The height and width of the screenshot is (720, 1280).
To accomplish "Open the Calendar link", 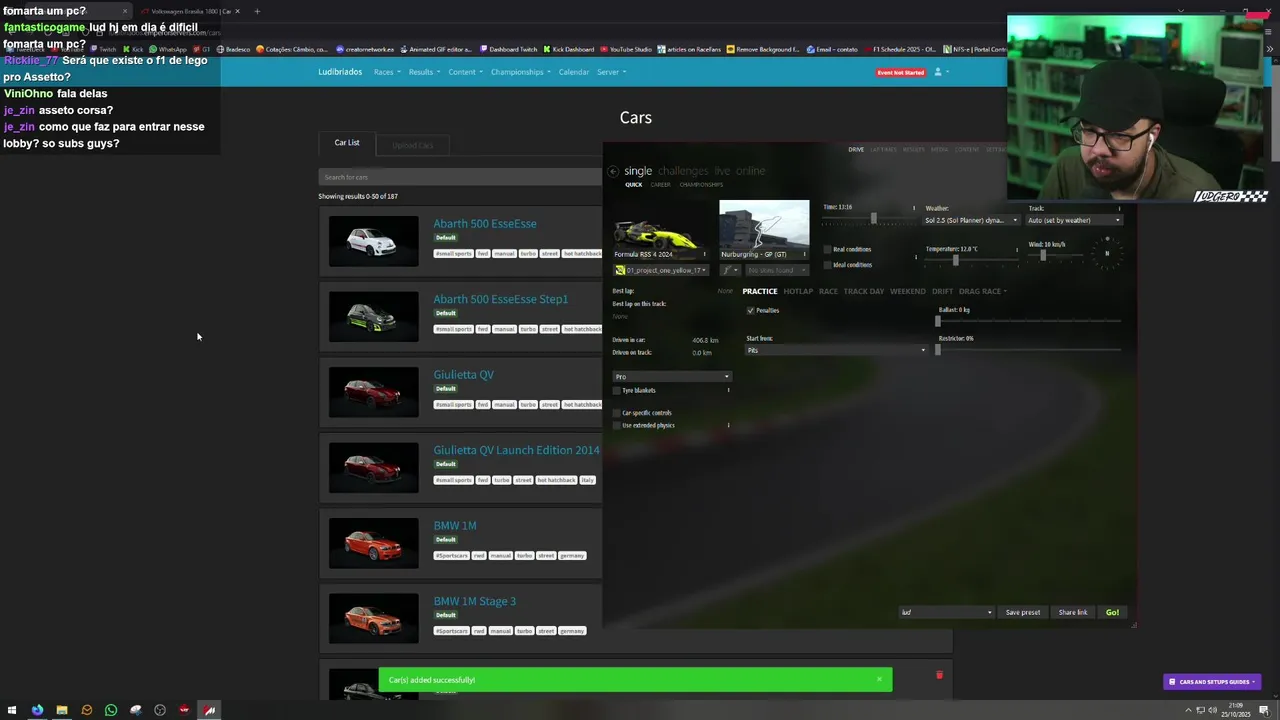I will (573, 72).
